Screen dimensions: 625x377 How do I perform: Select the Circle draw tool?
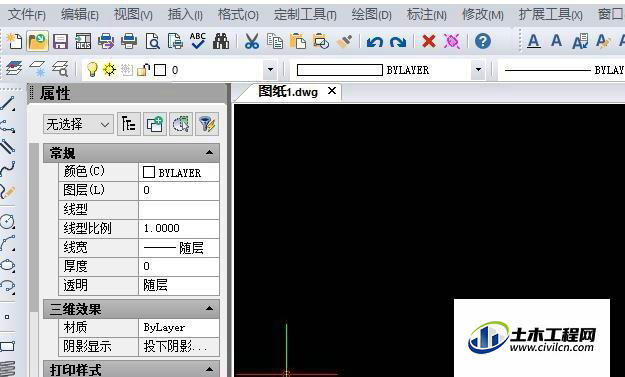[x=8, y=221]
